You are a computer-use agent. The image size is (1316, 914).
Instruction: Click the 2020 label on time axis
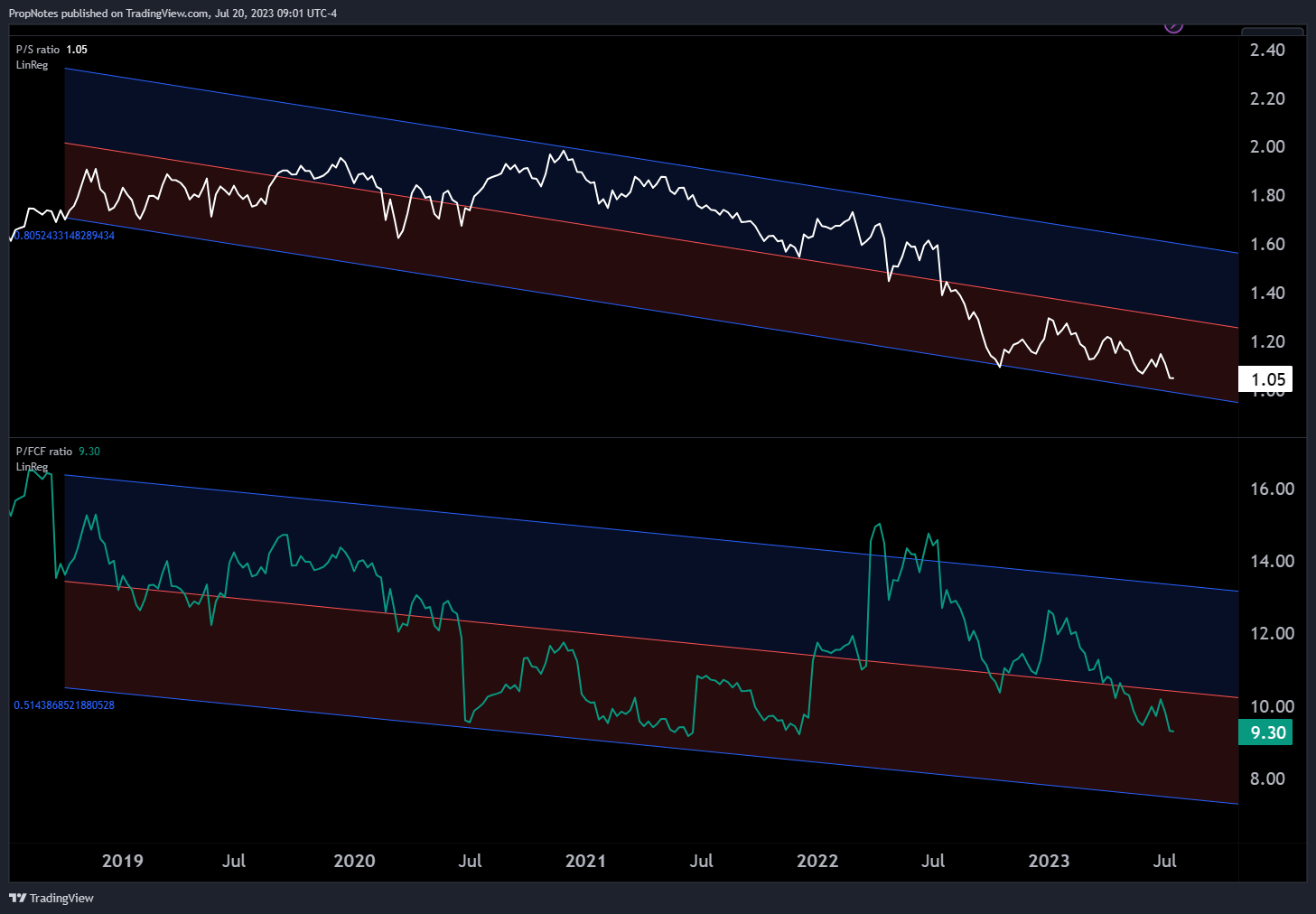(354, 861)
